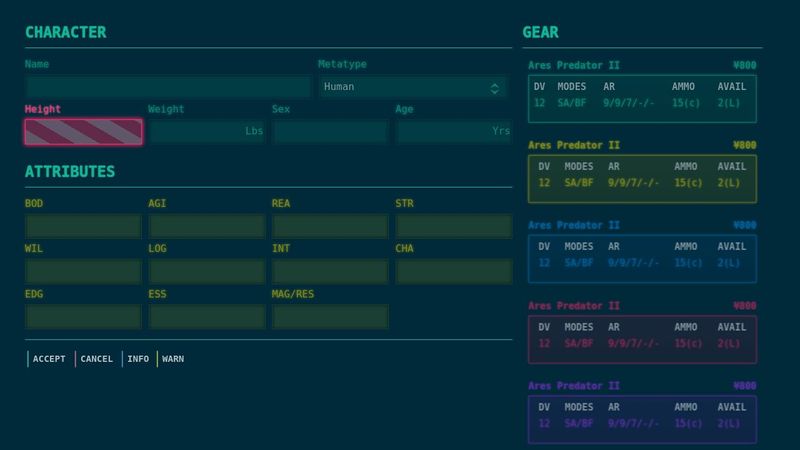Click the highlighted Height field
The height and width of the screenshot is (450, 800).
[83, 132]
